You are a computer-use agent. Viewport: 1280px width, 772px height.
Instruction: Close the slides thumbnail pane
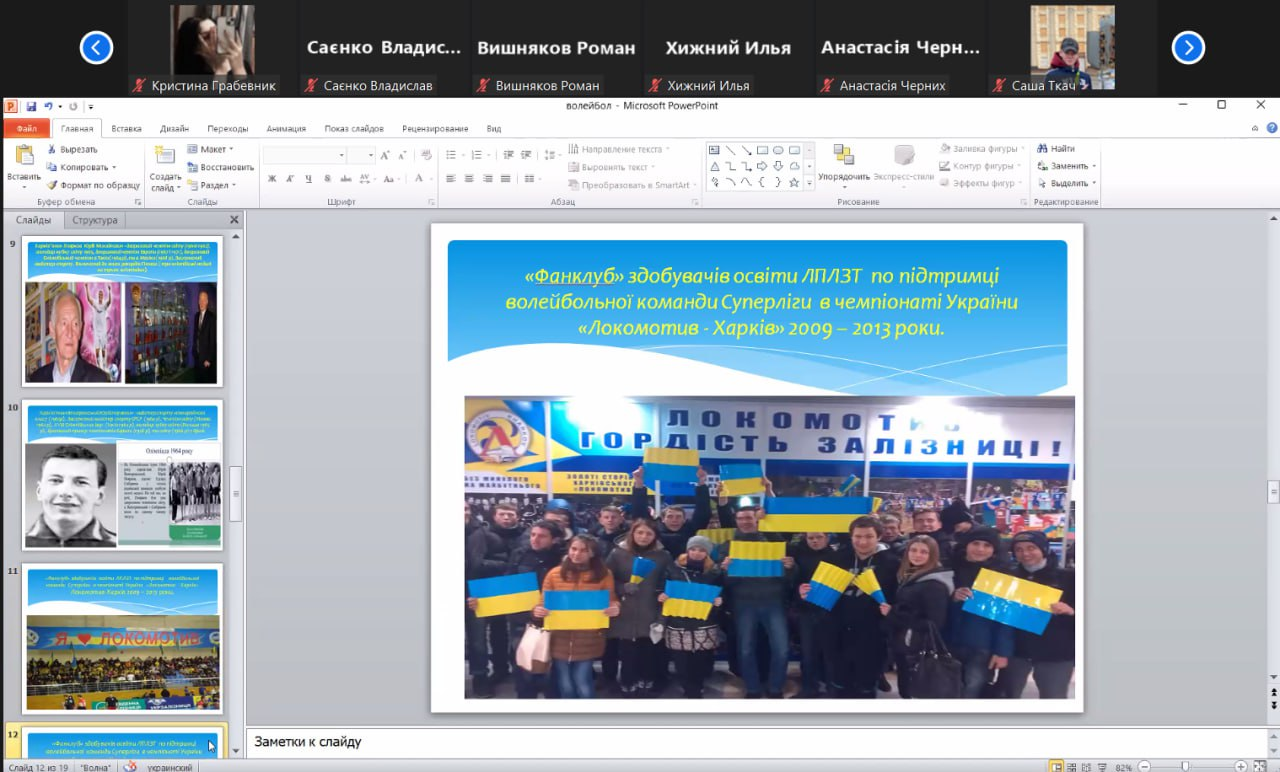pyautogui.click(x=235, y=220)
